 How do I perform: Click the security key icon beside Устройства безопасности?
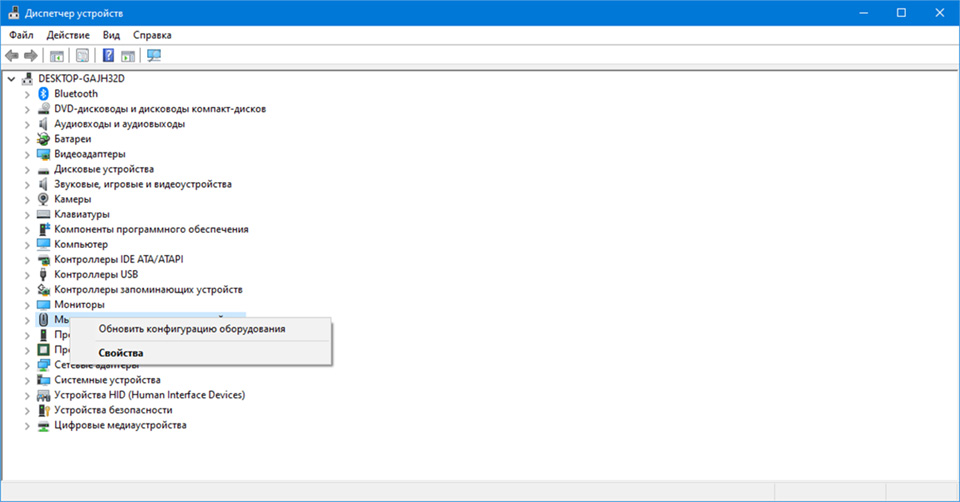[43, 410]
